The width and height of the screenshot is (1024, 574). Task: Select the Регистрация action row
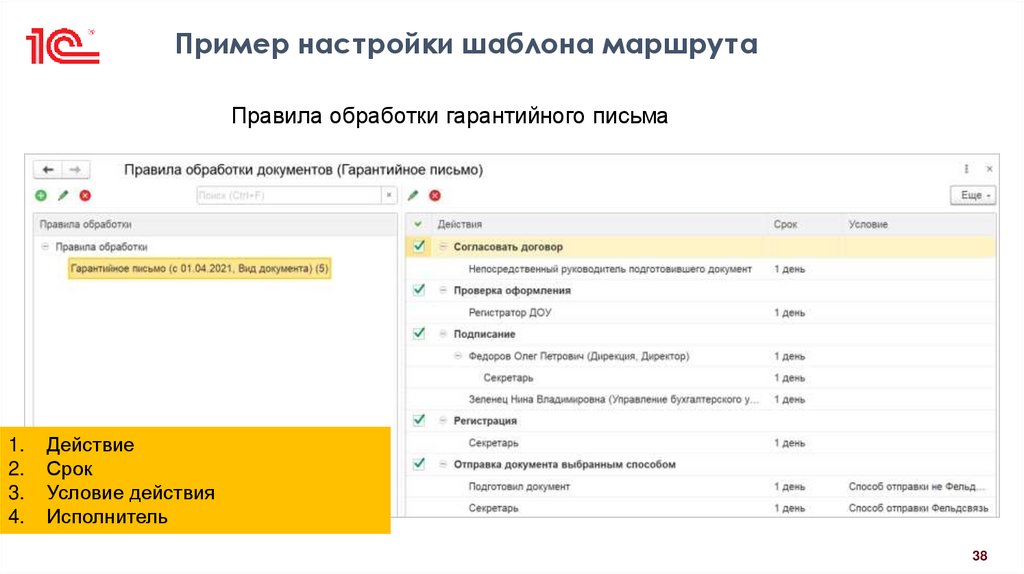pyautogui.click(x=701, y=421)
